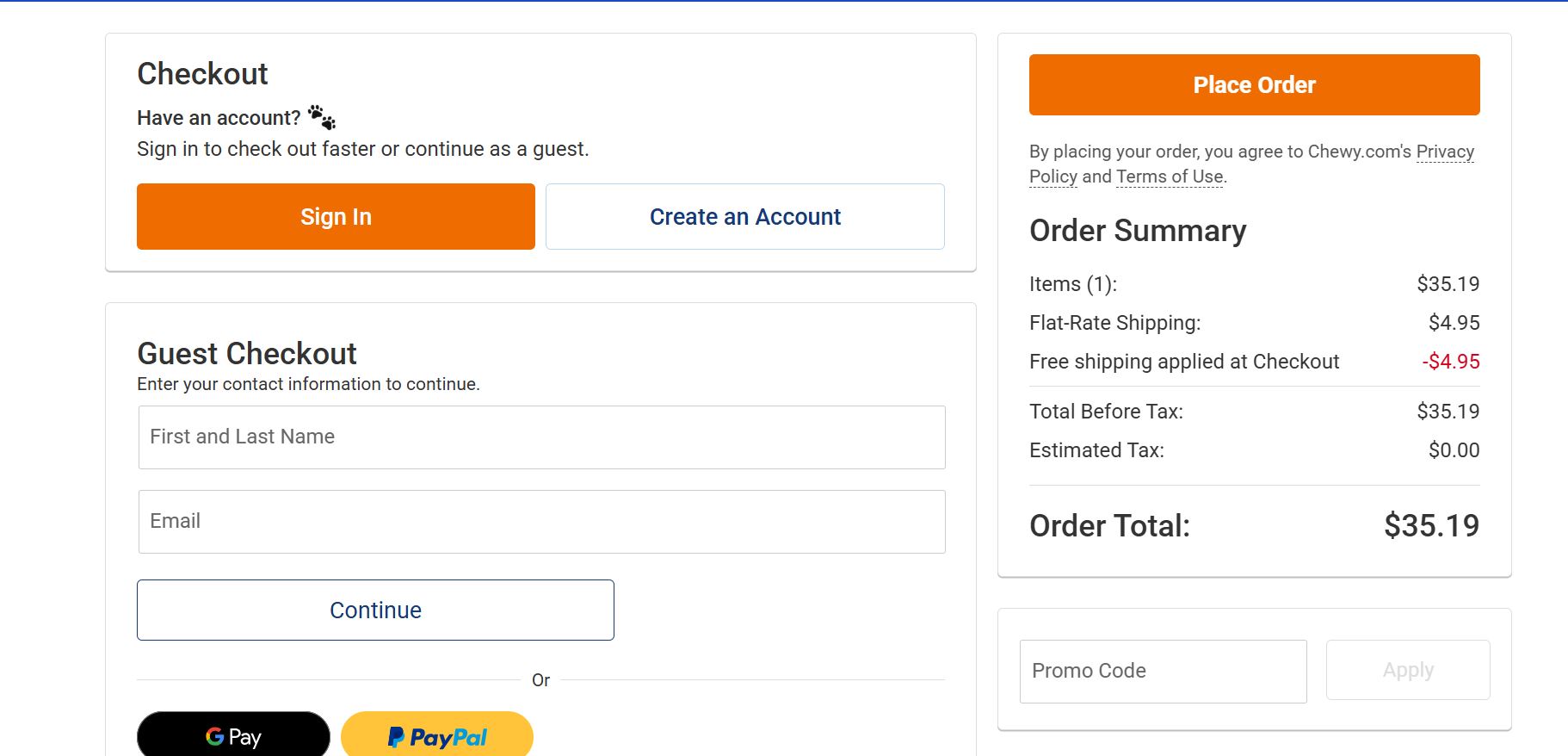The height and width of the screenshot is (756, 1568).
Task: Click the Google G logo
Action: point(215,736)
